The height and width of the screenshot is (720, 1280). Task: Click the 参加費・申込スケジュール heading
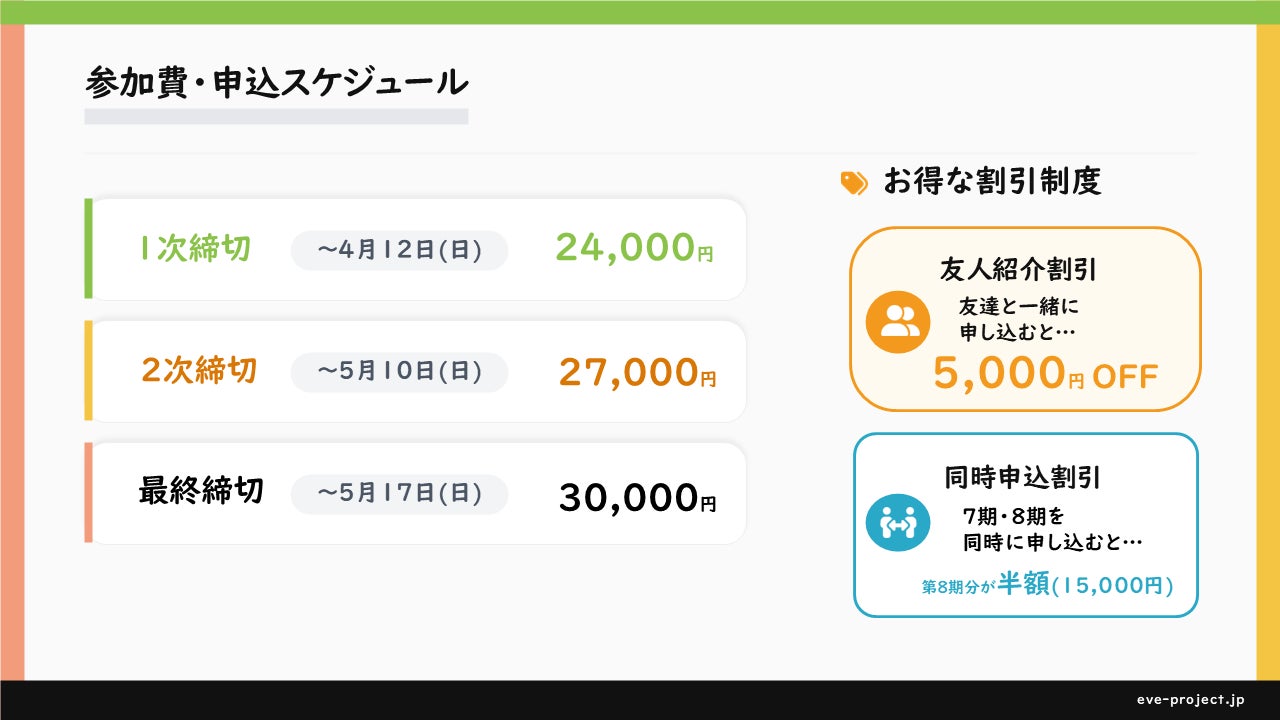click(x=276, y=83)
